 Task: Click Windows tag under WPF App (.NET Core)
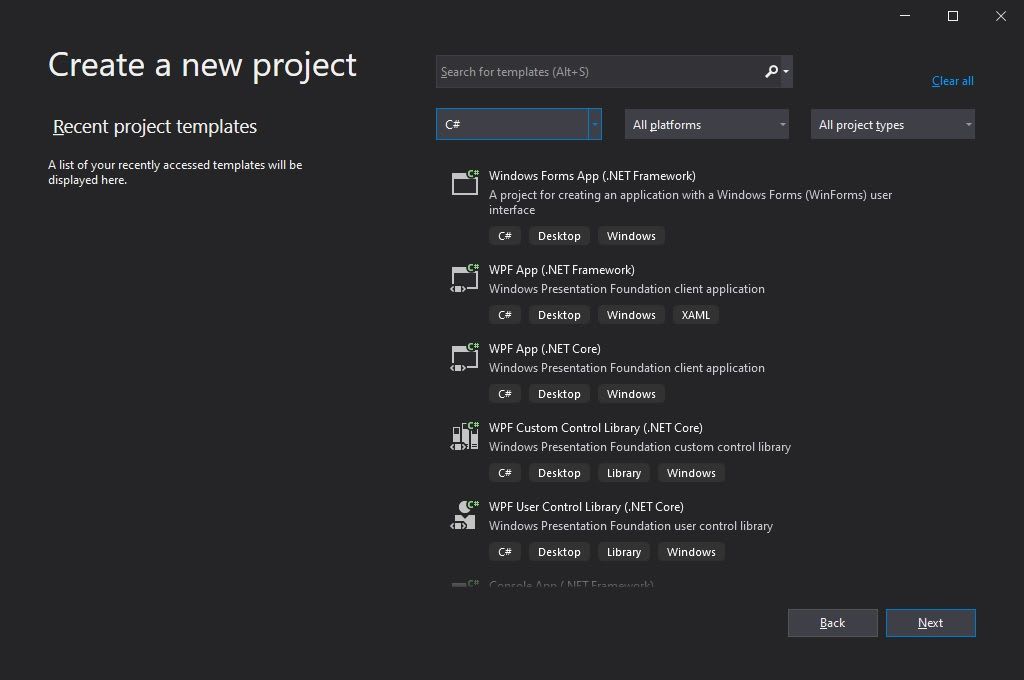coord(631,394)
